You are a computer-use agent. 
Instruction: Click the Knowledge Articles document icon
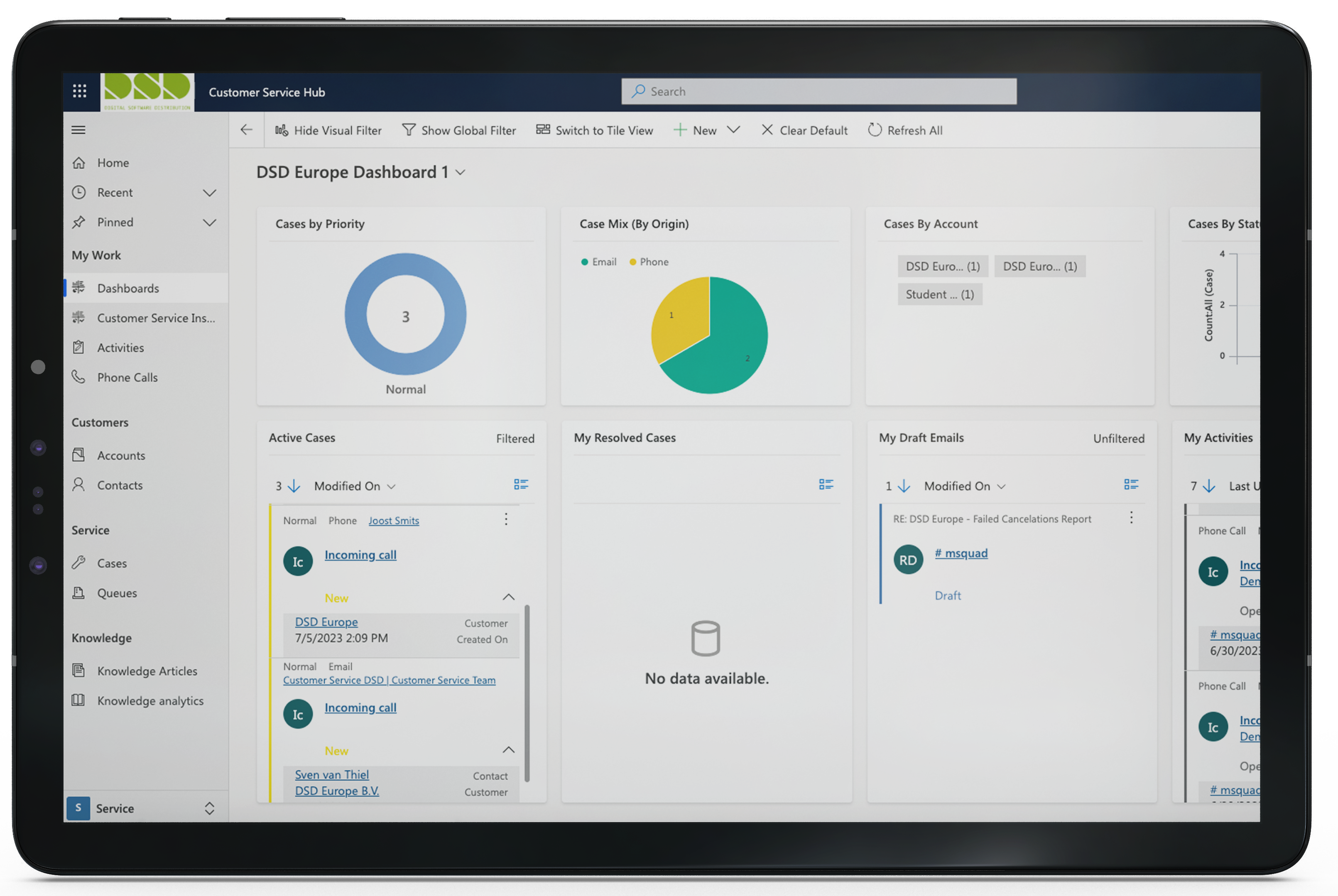click(79, 671)
